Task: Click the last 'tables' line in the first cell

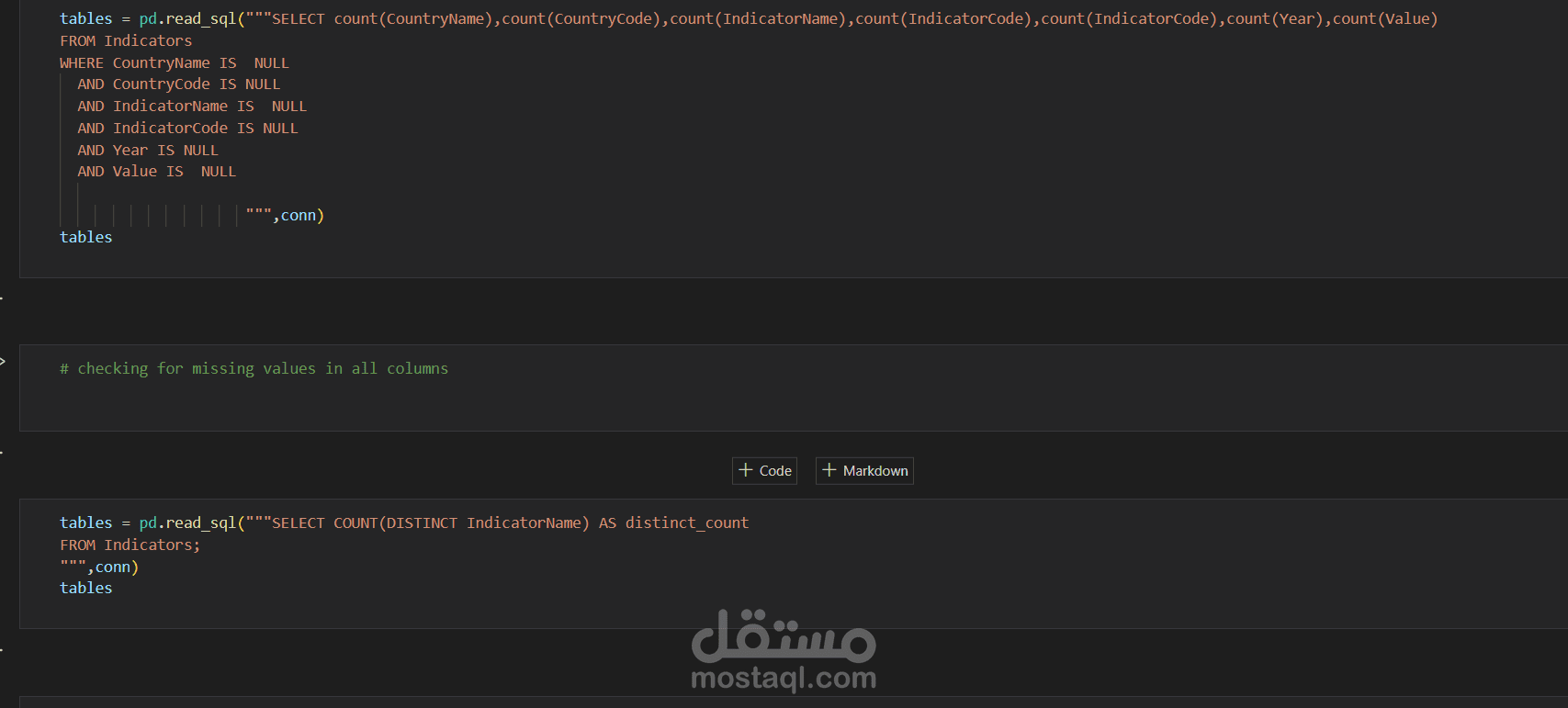Action: point(86,237)
